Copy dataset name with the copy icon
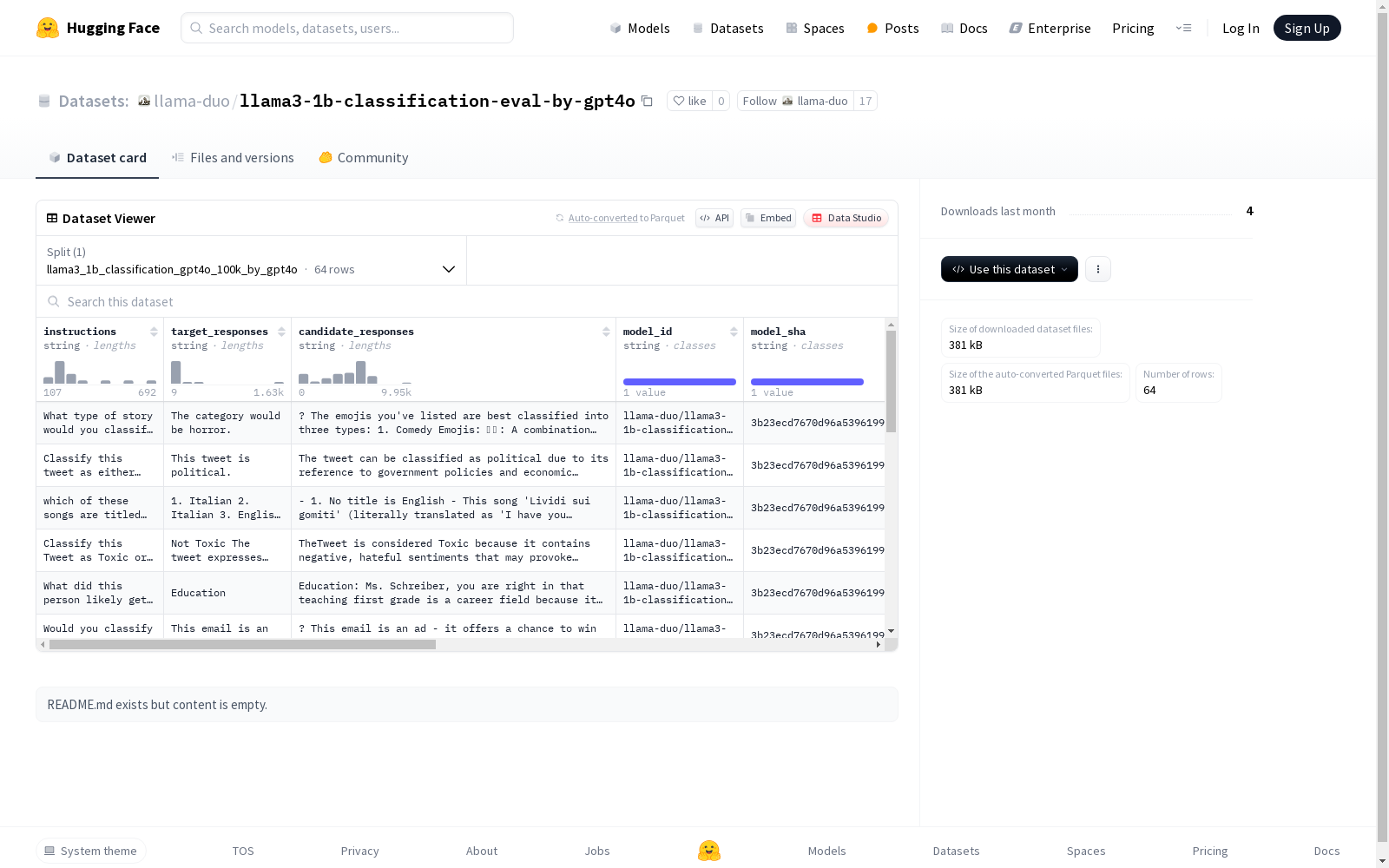Image resolution: width=1389 pixels, height=868 pixels. click(x=647, y=101)
